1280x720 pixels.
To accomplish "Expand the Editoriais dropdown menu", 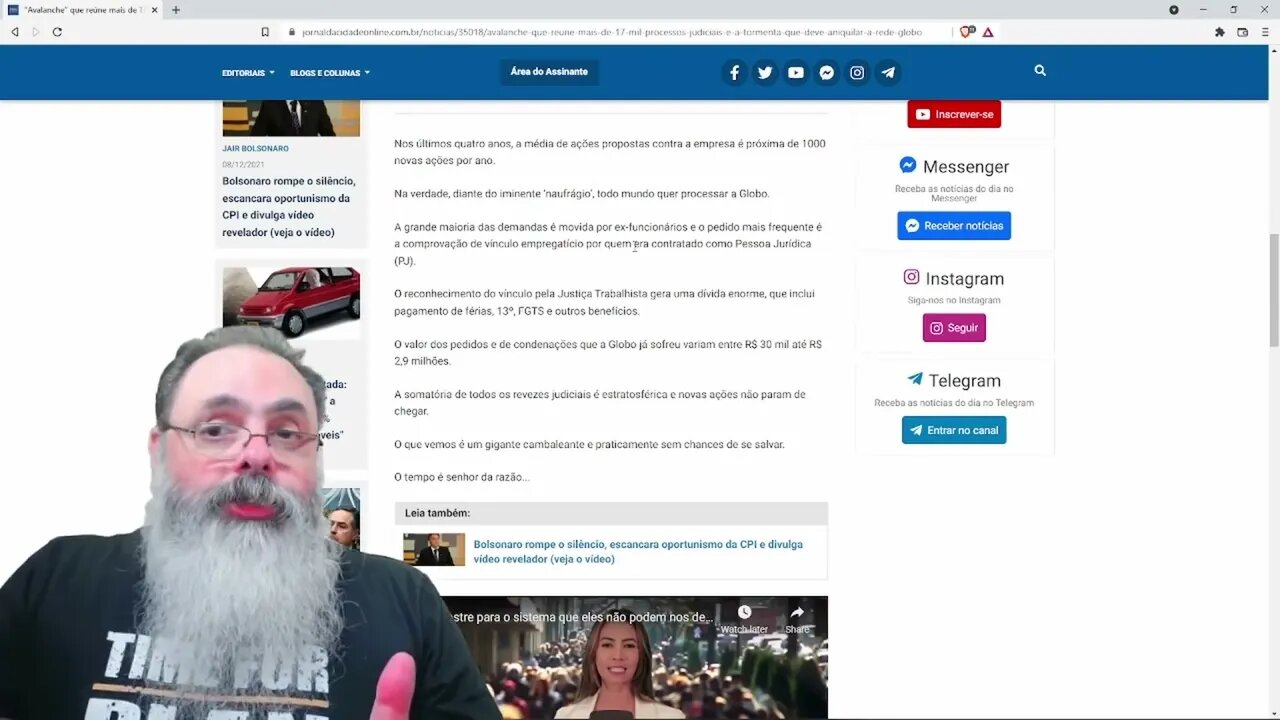I will pos(248,73).
